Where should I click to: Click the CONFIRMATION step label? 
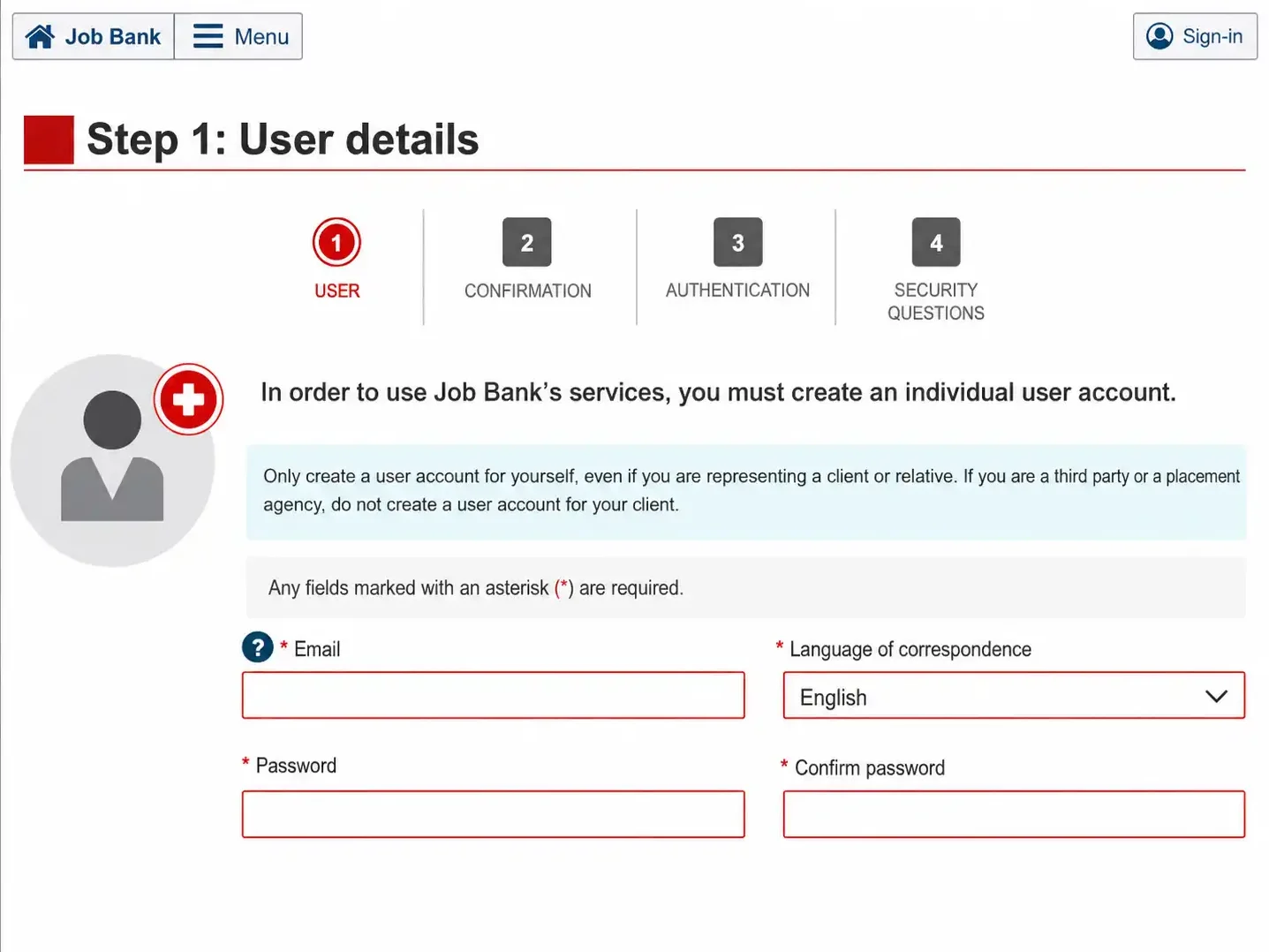pos(527,291)
